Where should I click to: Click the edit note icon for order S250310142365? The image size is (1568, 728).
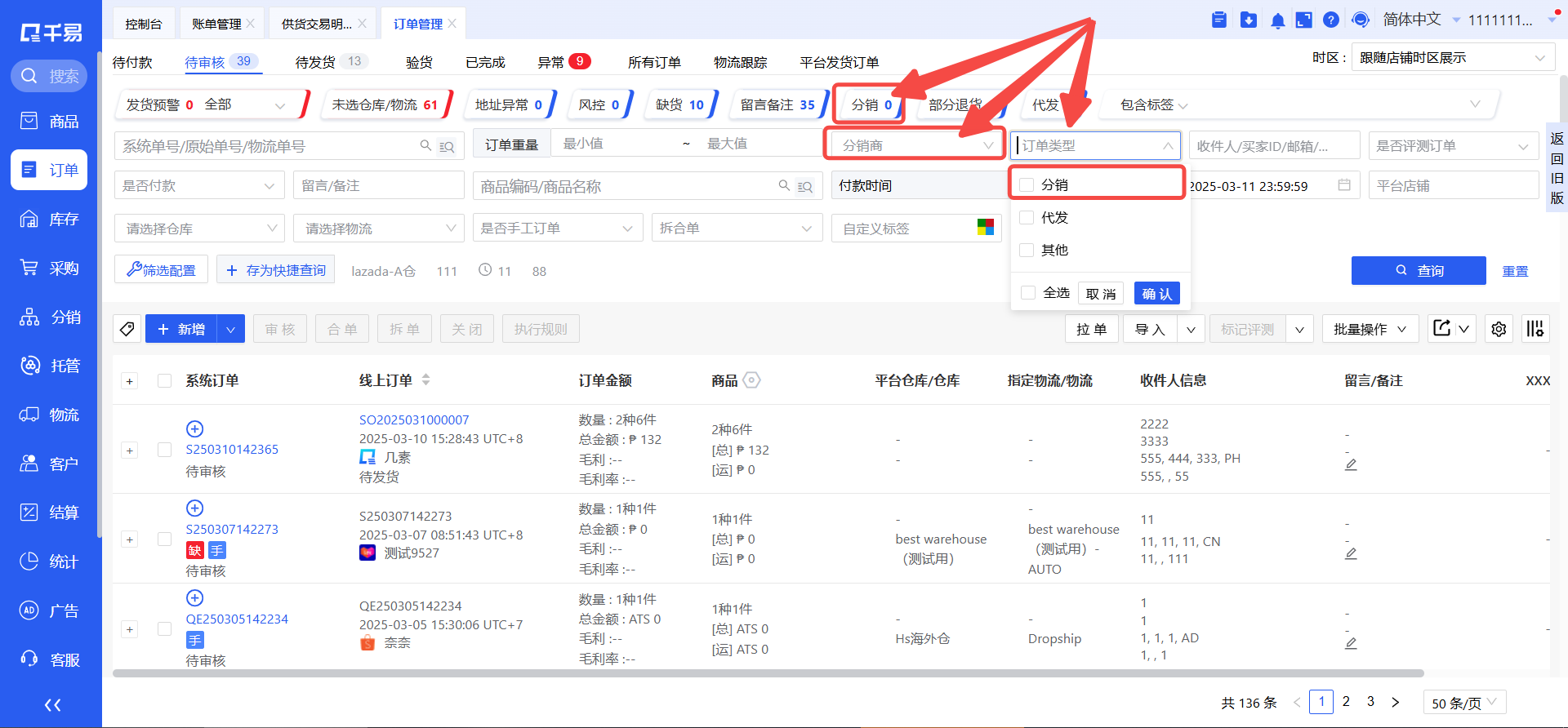pyautogui.click(x=1351, y=464)
